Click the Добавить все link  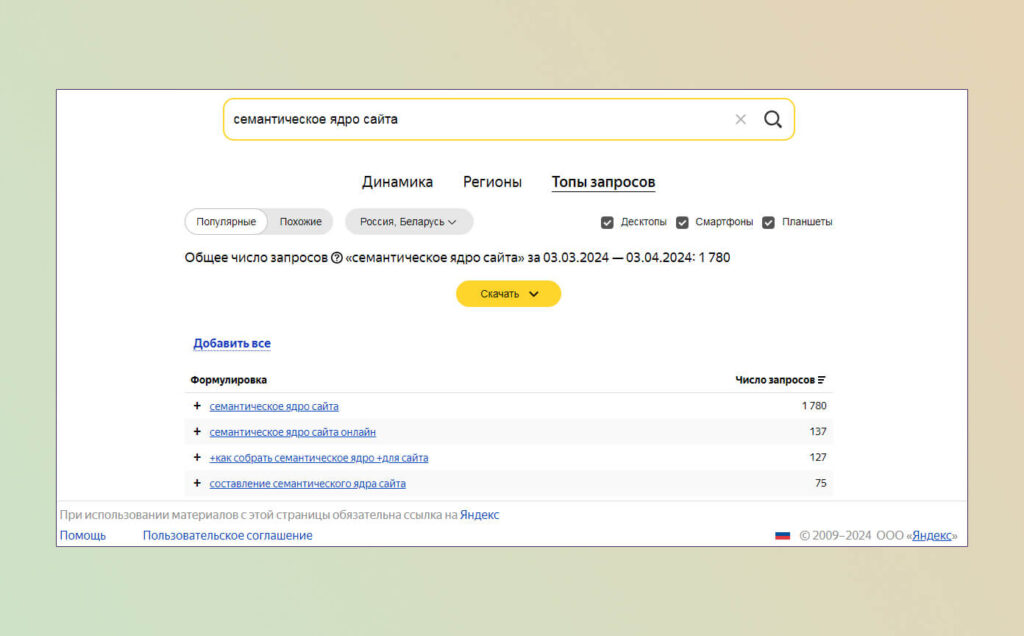(232, 343)
